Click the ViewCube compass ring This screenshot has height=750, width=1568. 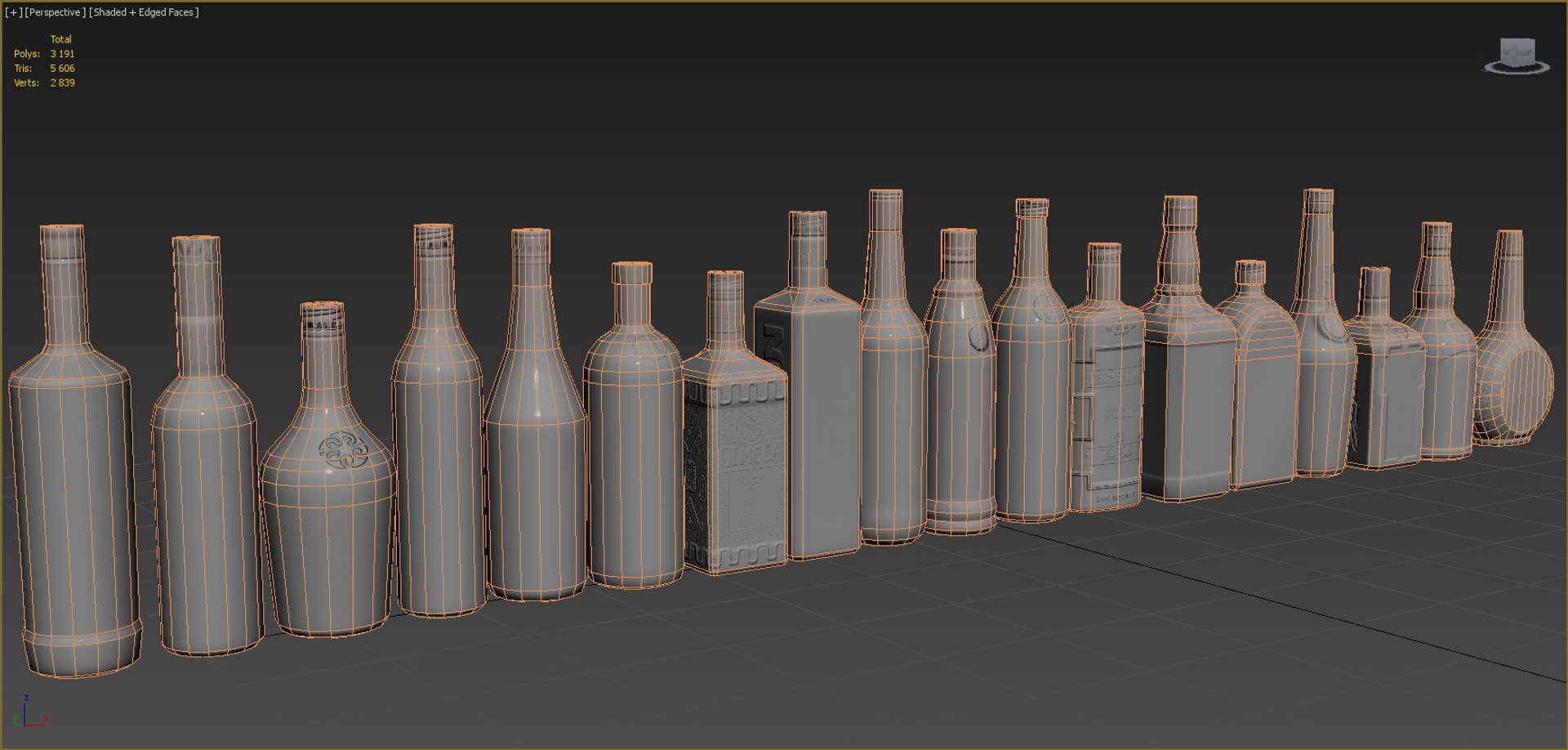click(x=1517, y=69)
